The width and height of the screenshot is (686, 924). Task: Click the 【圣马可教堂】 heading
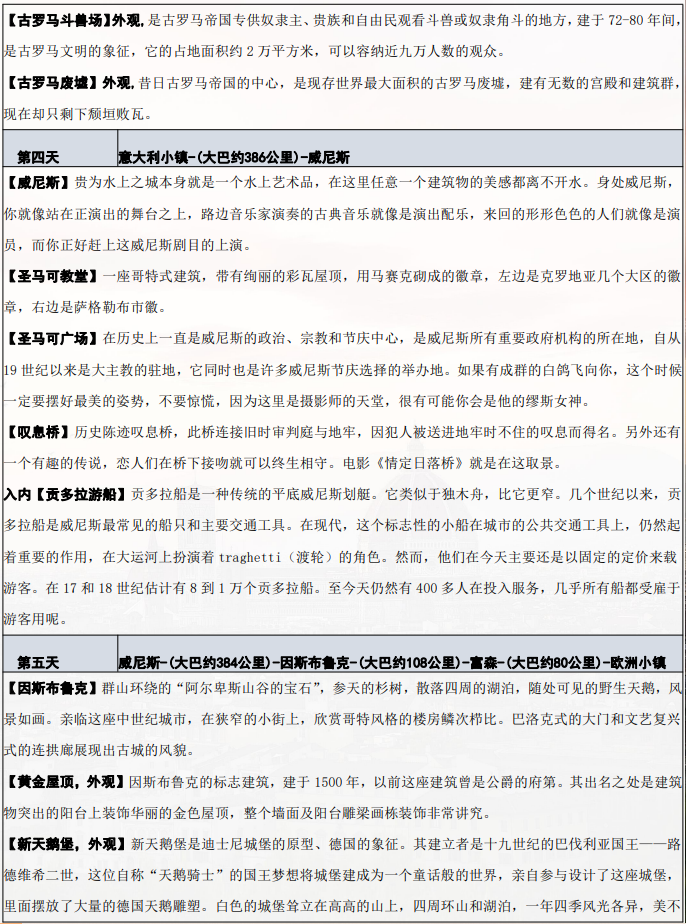point(51,275)
